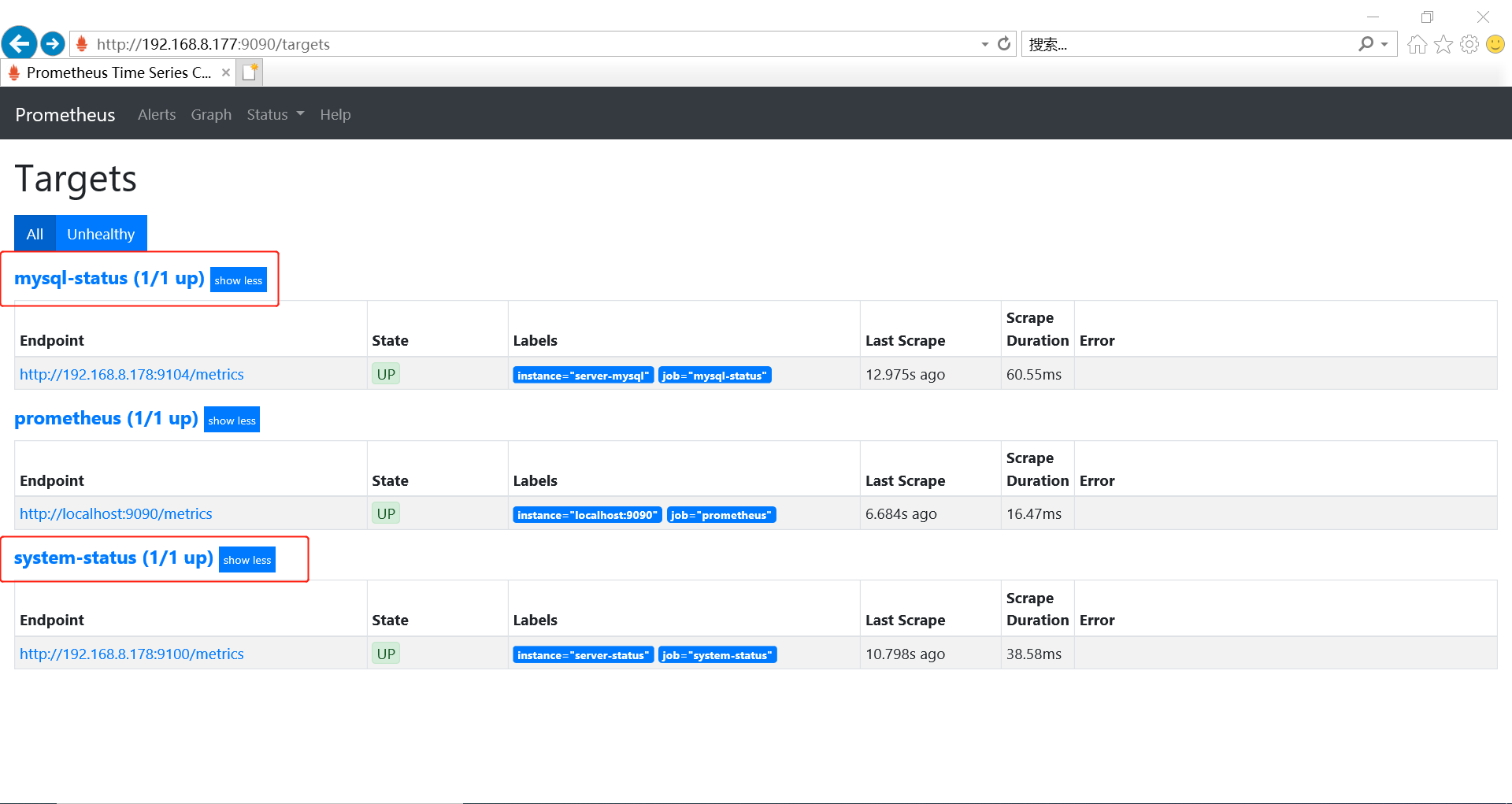Click the 16.47ms scrape duration value
The height and width of the screenshot is (804, 1512).
1034,514
